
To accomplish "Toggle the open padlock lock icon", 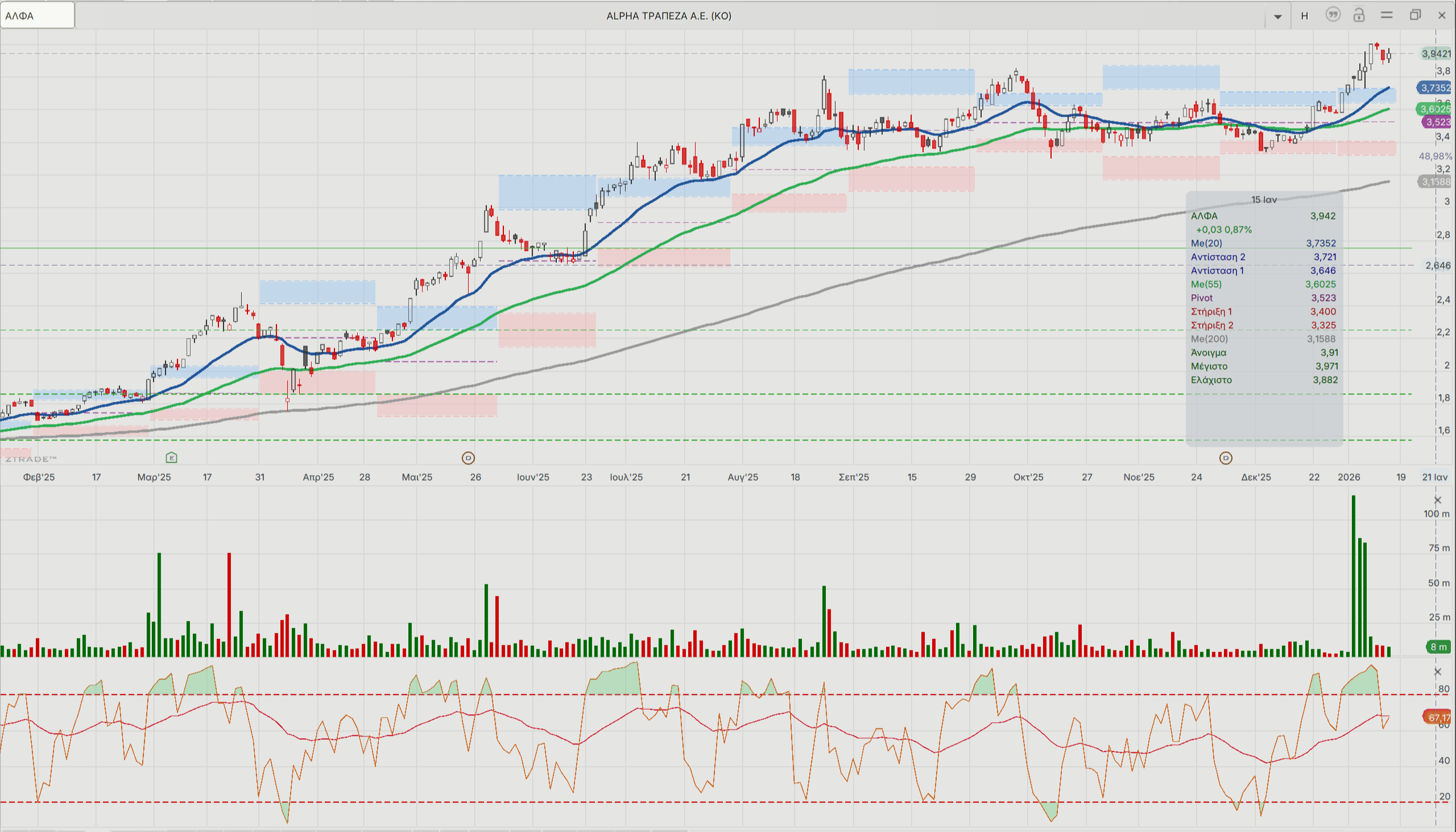I will click(x=1359, y=15).
